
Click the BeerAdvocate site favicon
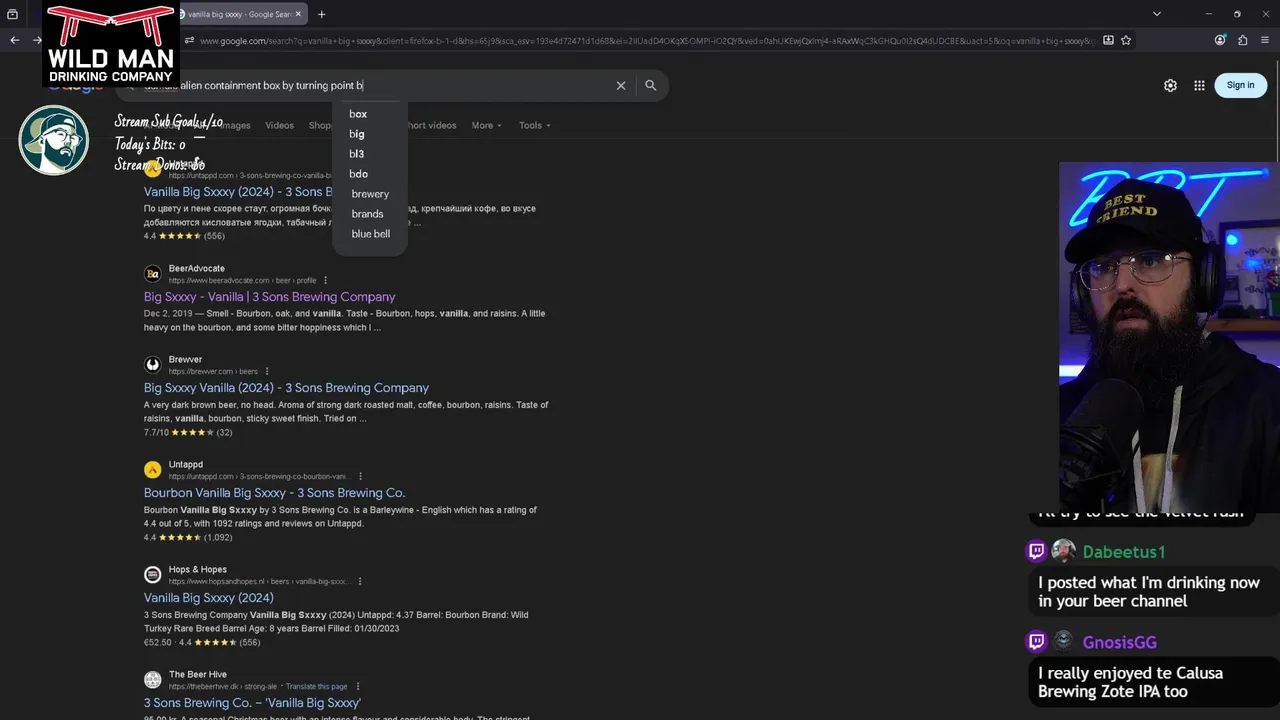point(152,274)
